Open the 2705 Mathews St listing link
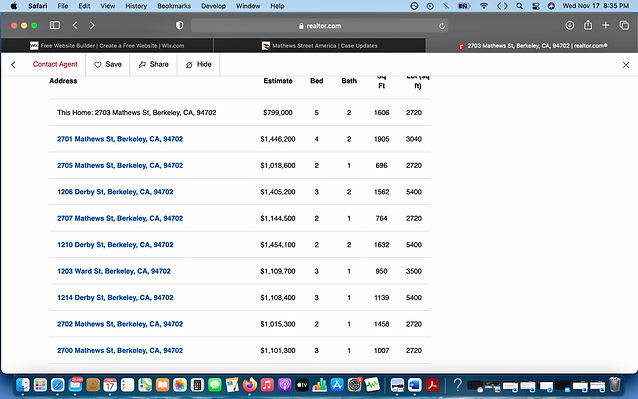Viewport: 638px width, 399px height. pyautogui.click(x=120, y=166)
